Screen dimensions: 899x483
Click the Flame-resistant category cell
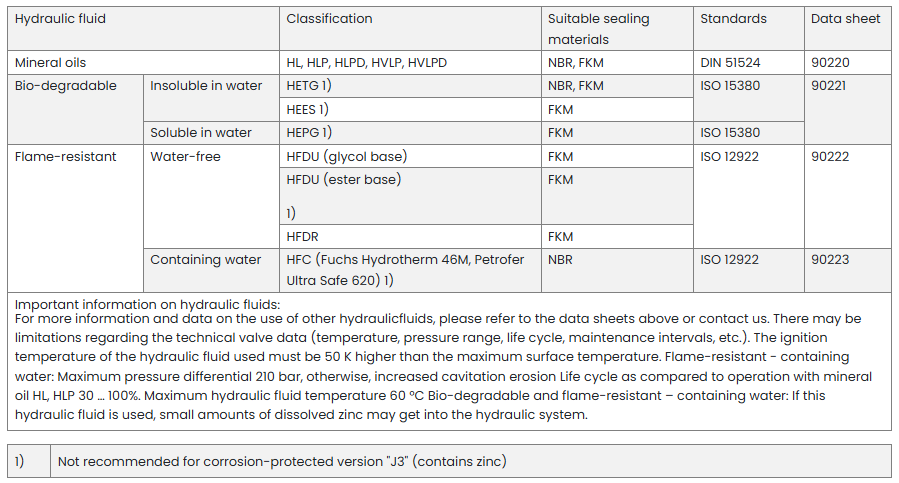66,157
